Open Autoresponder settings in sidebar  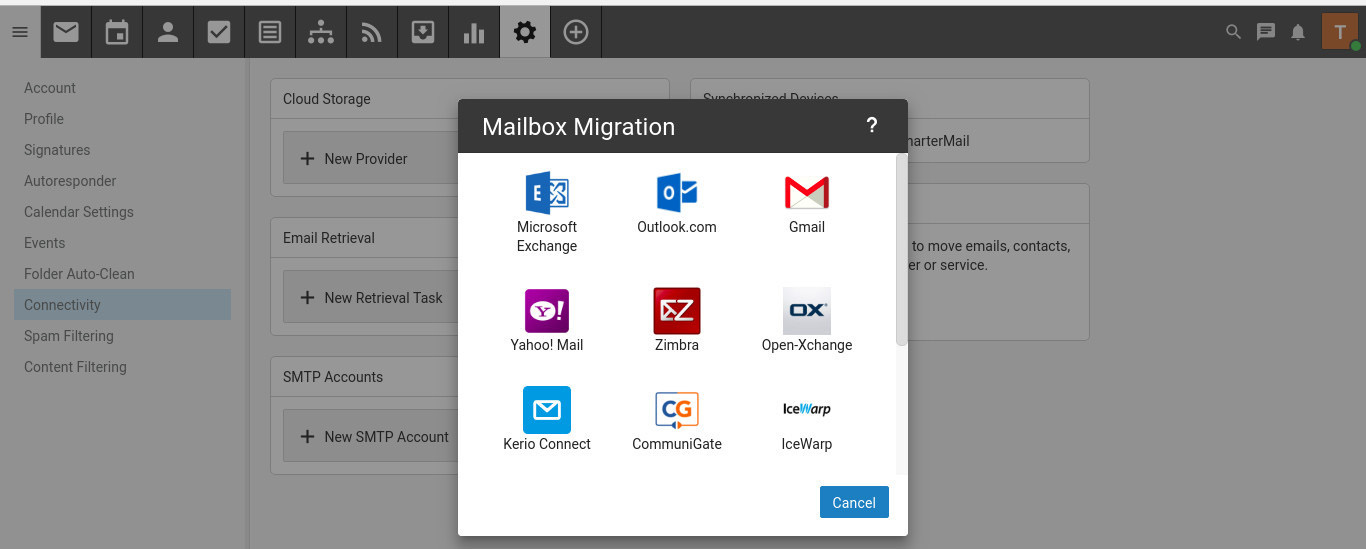70,181
